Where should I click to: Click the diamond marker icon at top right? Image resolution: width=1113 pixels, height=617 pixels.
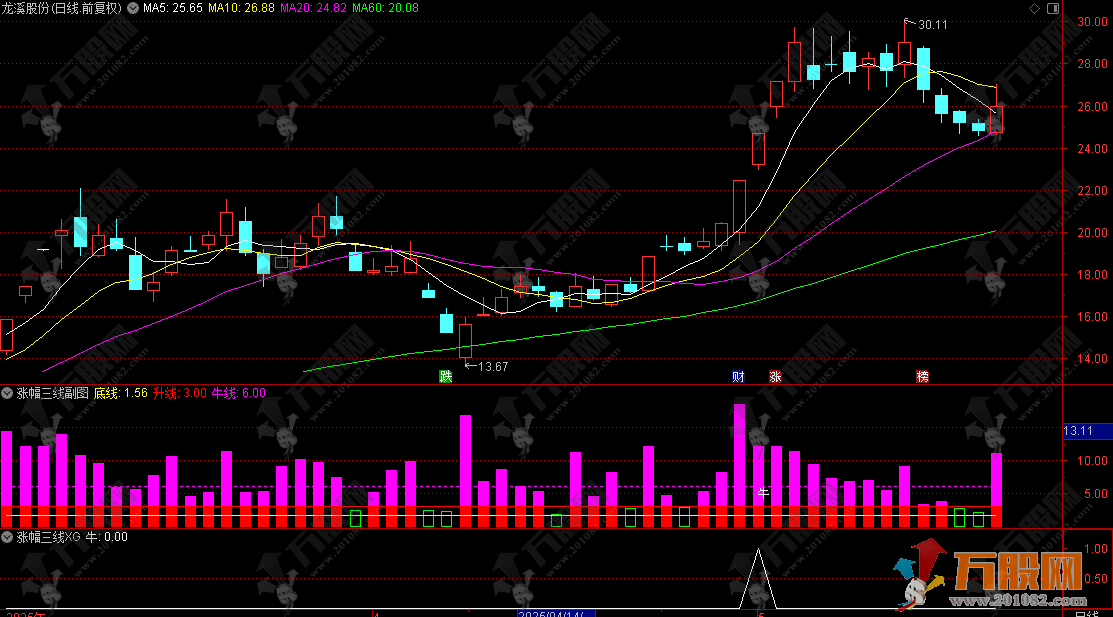[1034, 9]
